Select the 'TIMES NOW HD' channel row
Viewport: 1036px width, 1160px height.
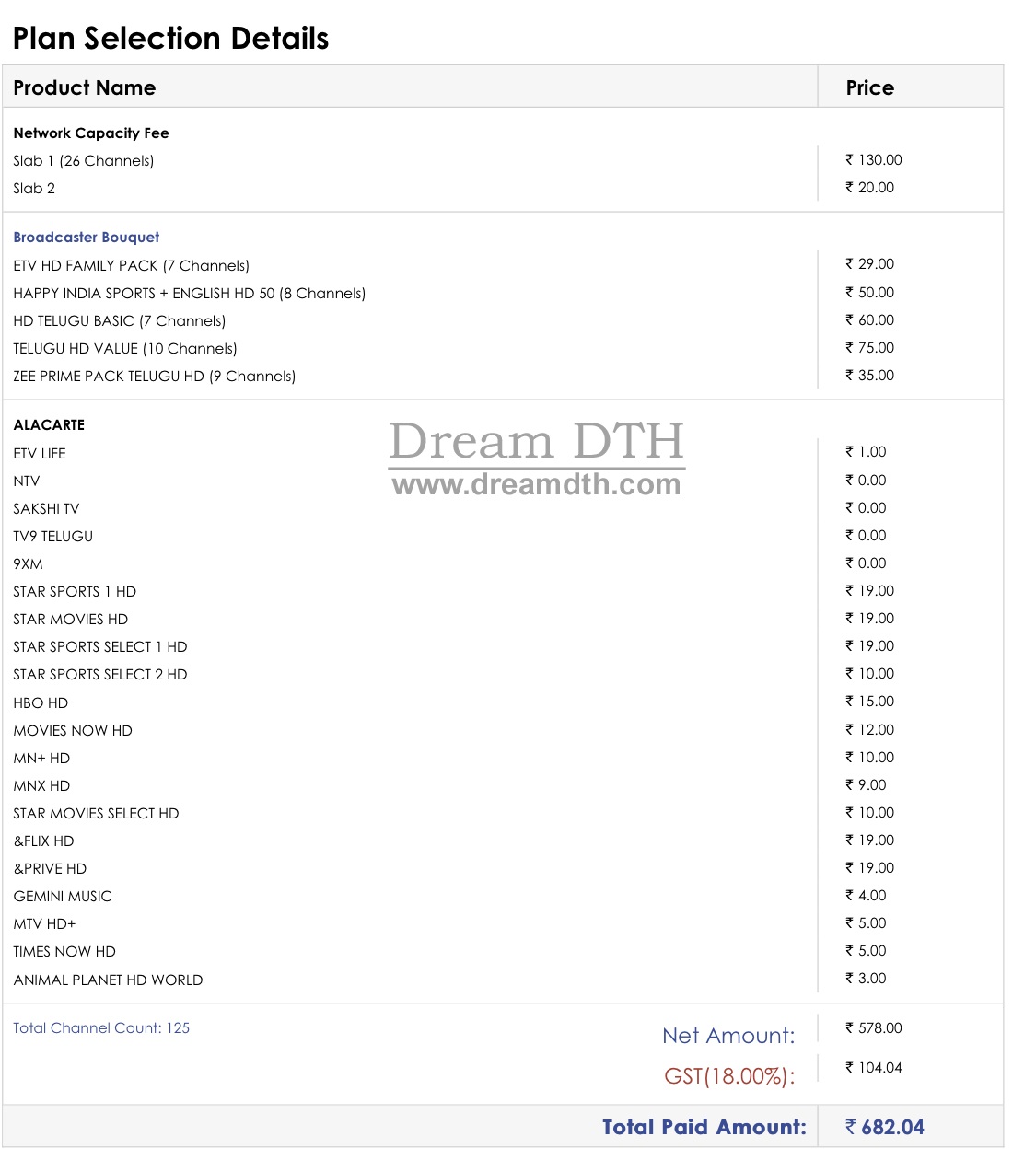click(64, 951)
